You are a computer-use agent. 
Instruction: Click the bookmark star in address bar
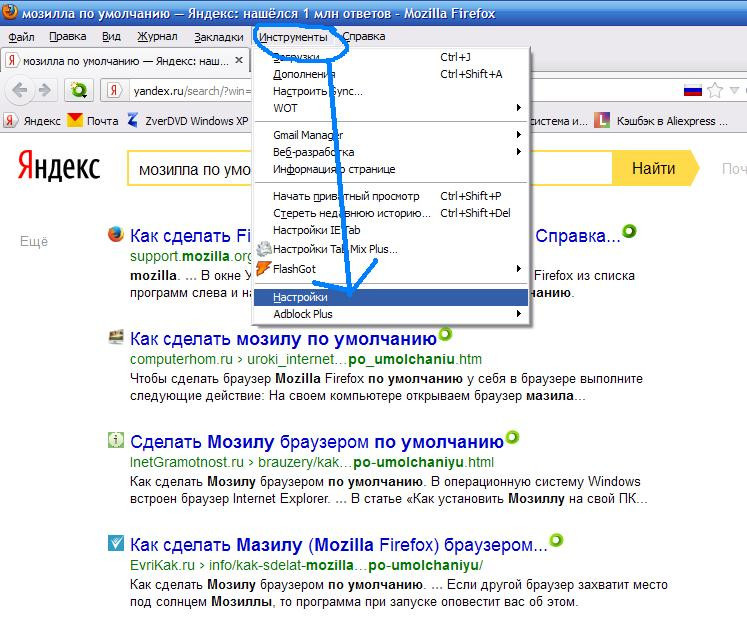tap(716, 90)
